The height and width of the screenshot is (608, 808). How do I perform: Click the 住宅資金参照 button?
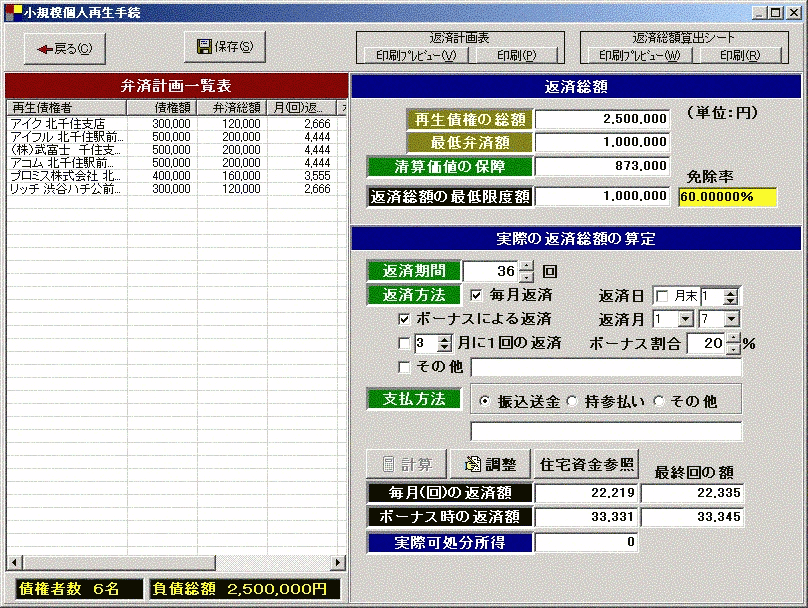tap(587, 465)
